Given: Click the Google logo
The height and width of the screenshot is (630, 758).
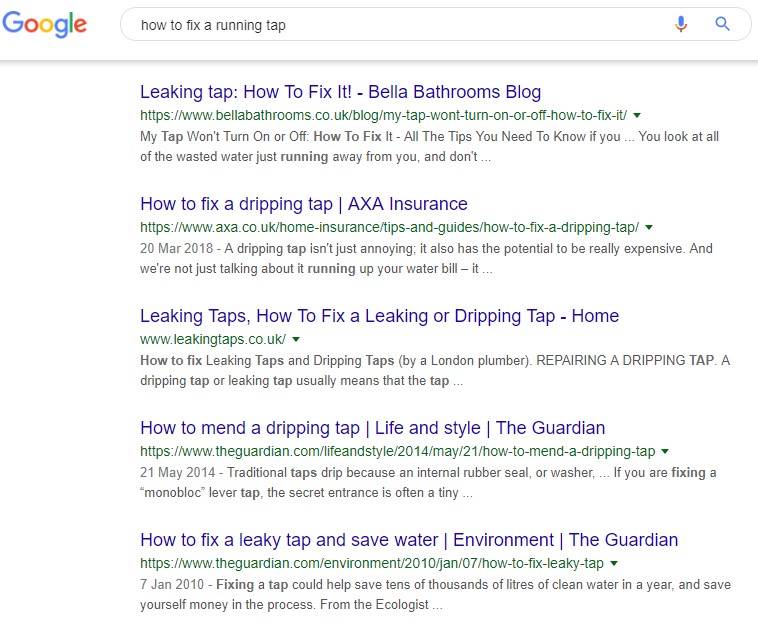Looking at the screenshot, I should [x=44, y=24].
